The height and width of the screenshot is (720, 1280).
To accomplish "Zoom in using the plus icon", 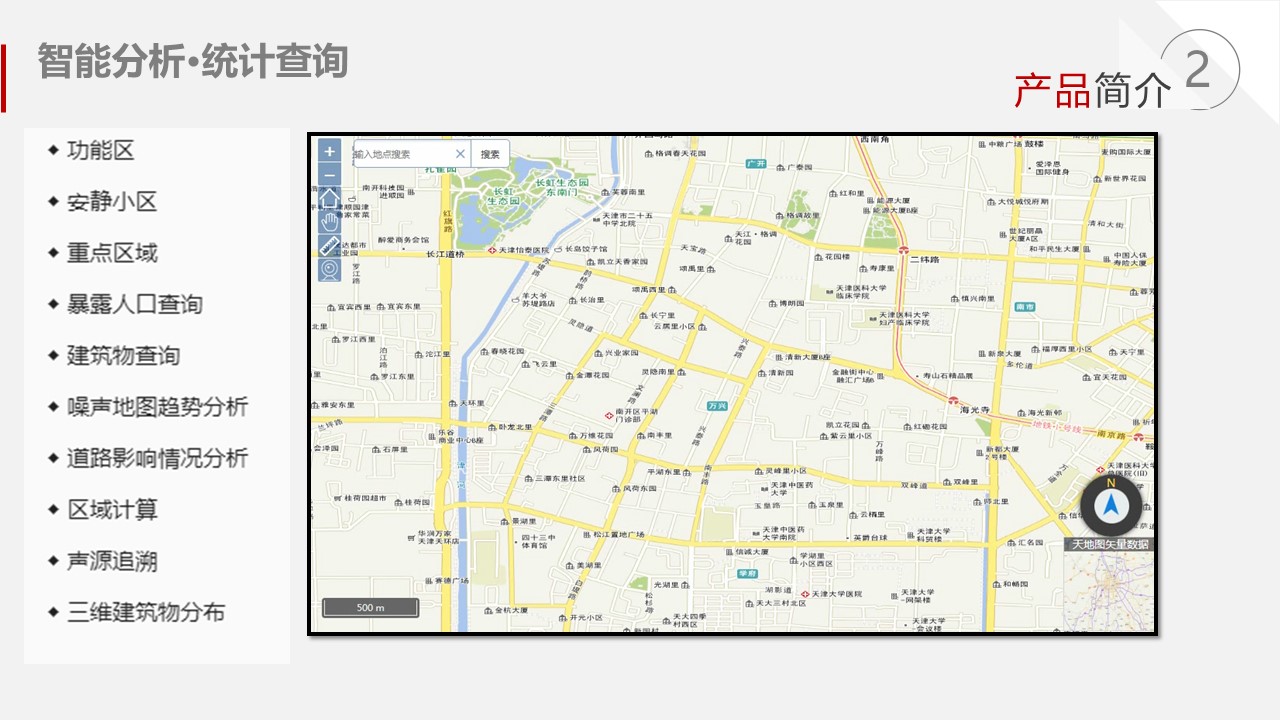I will click(327, 152).
